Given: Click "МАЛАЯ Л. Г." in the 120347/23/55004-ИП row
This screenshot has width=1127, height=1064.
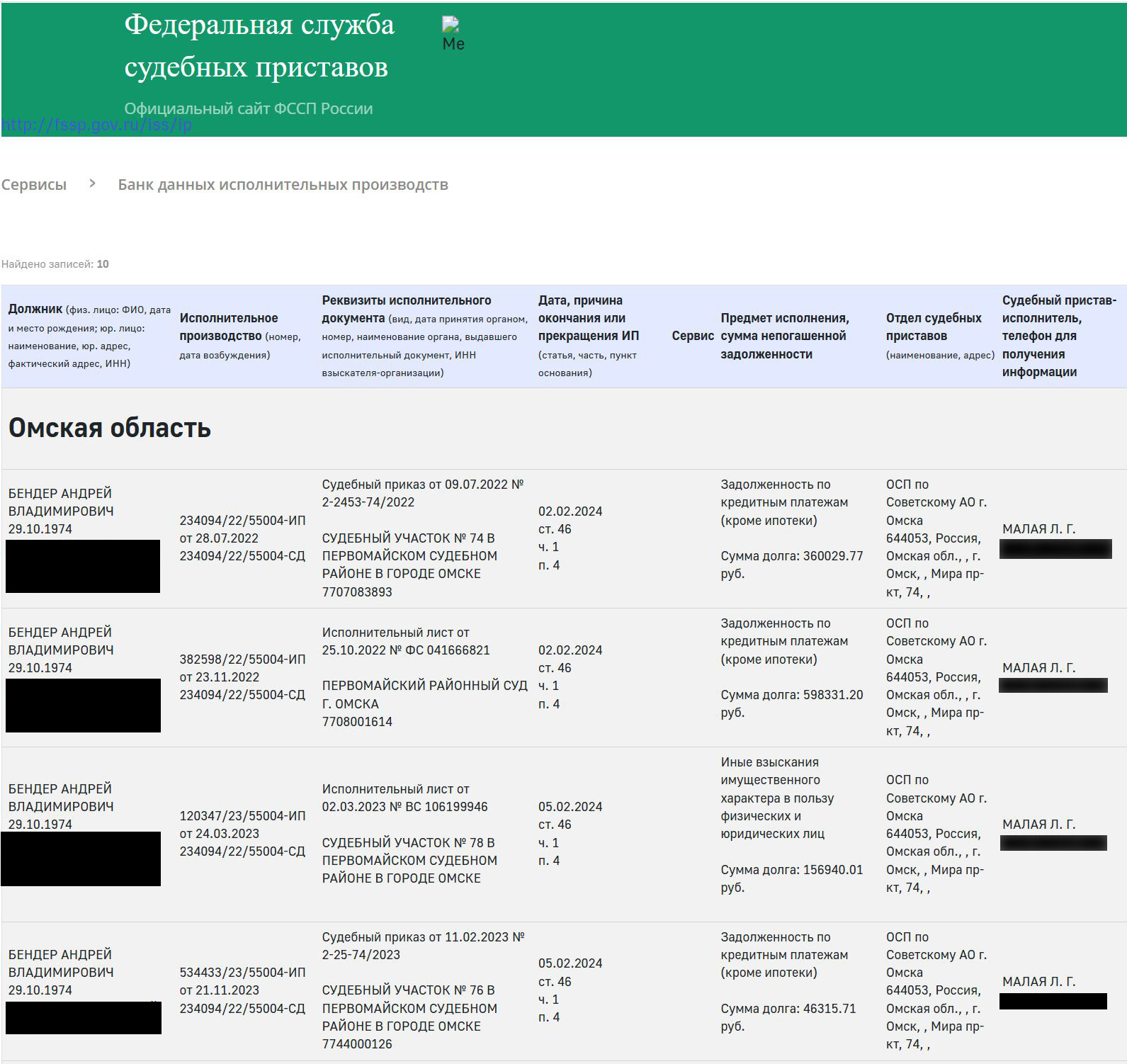Looking at the screenshot, I should click(1039, 825).
